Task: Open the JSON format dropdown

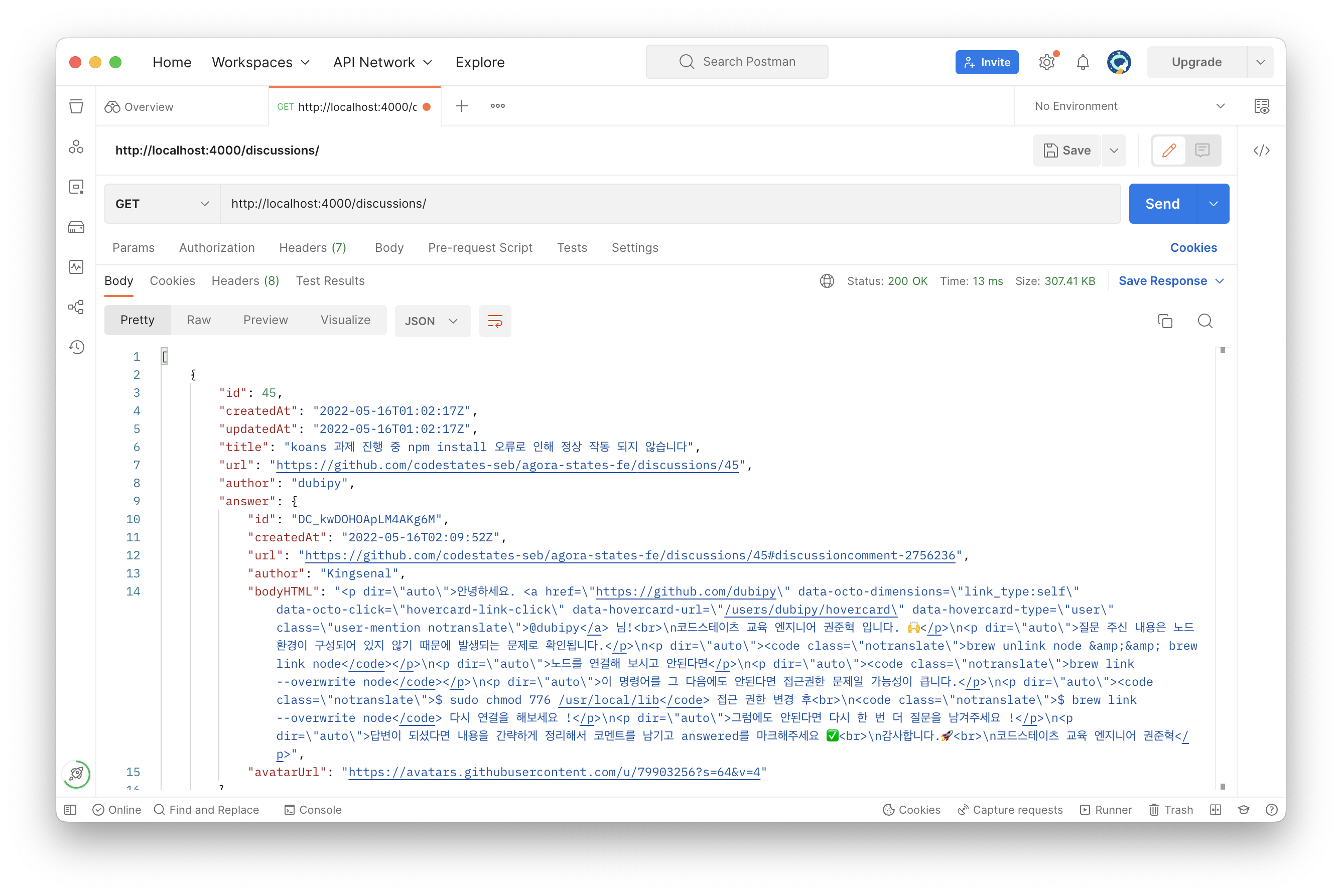Action: tap(432, 321)
